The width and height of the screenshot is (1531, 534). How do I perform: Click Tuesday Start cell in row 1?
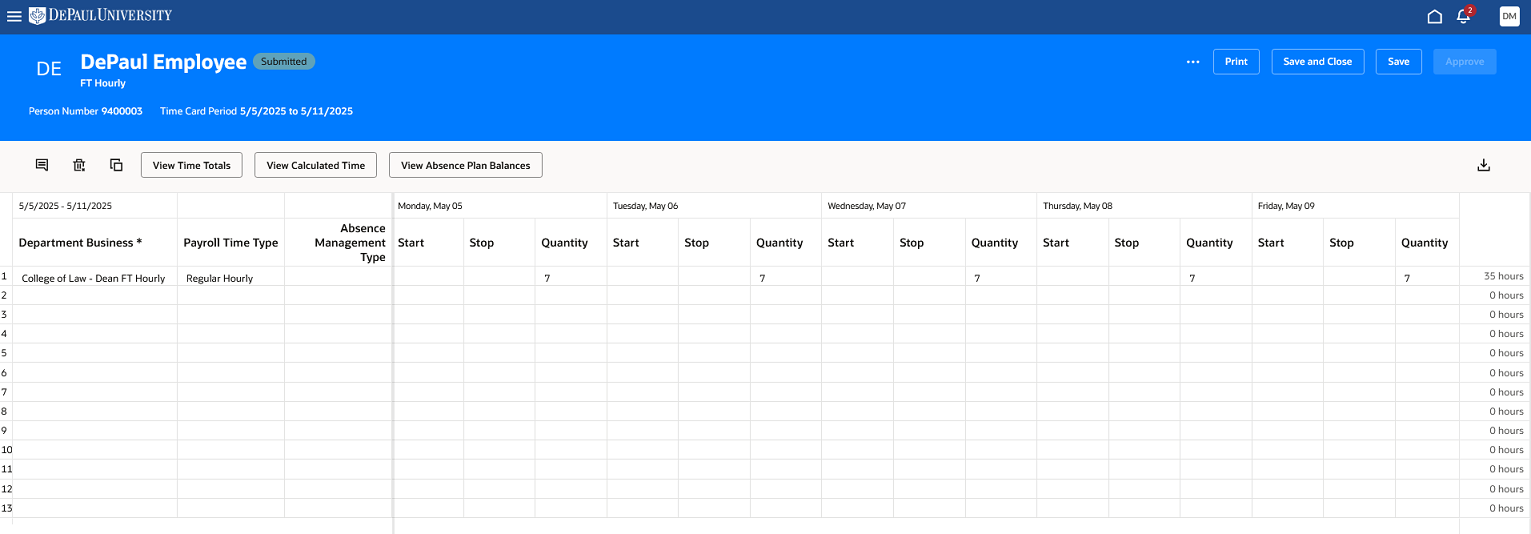click(x=643, y=277)
